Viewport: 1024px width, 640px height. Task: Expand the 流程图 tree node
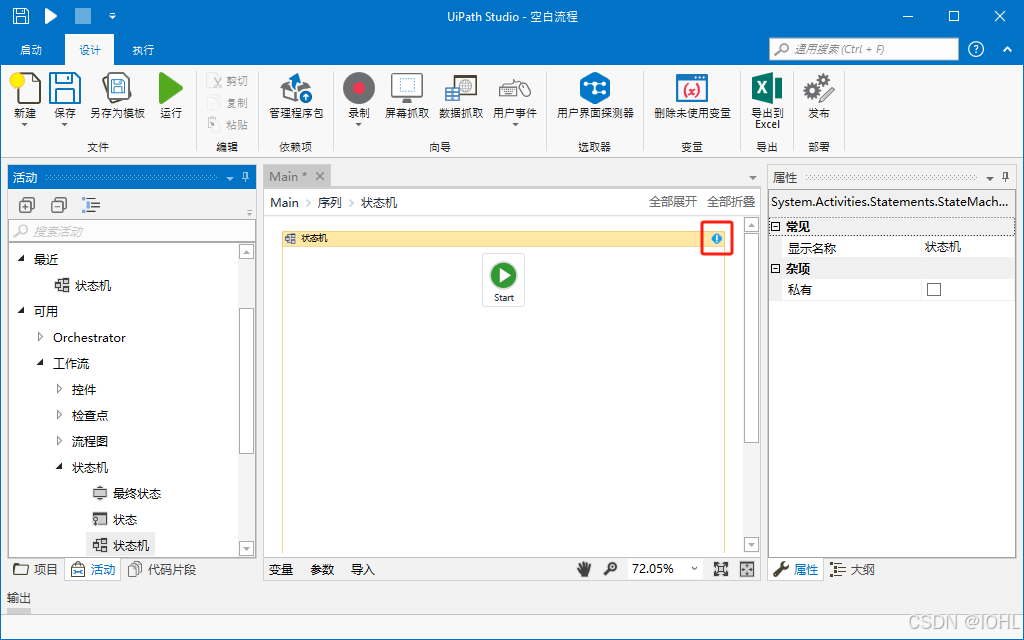coord(59,441)
